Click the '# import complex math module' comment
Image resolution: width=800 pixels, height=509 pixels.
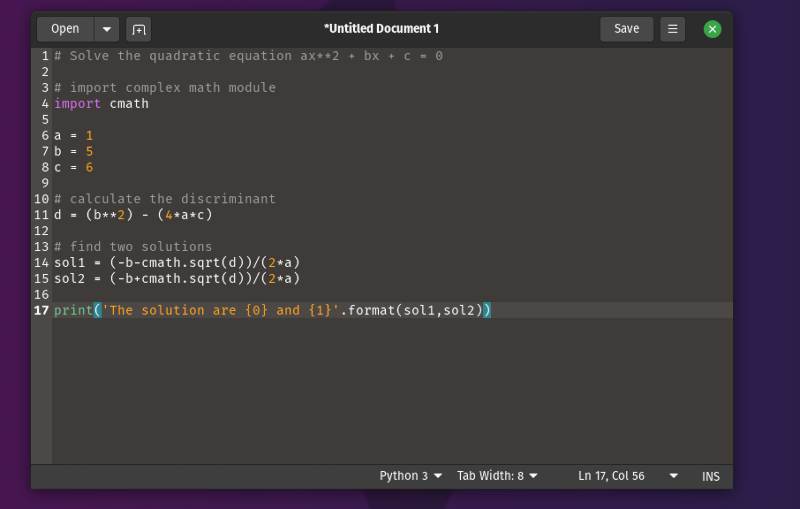165,88
